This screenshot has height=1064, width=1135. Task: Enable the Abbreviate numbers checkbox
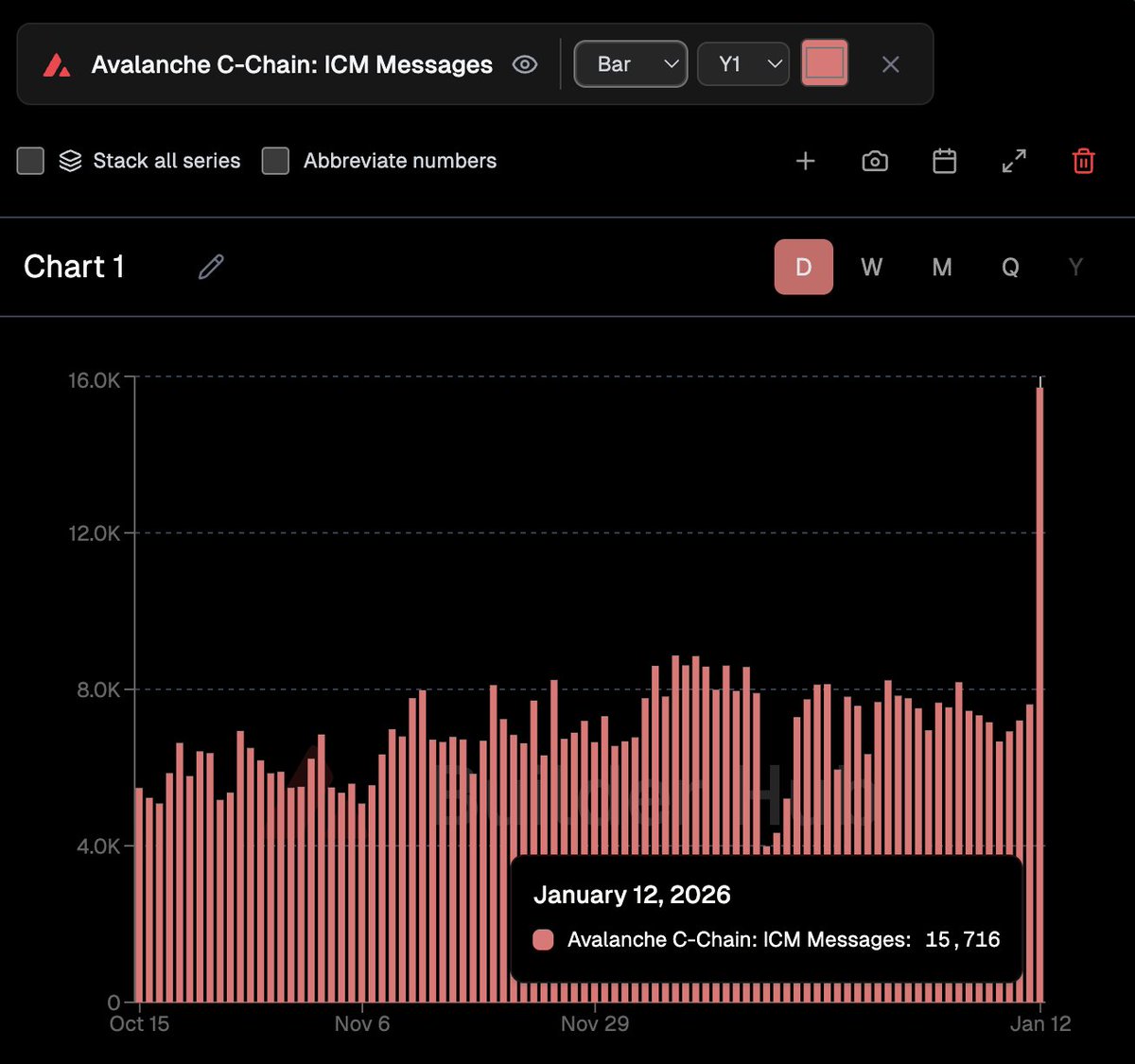pyautogui.click(x=275, y=161)
